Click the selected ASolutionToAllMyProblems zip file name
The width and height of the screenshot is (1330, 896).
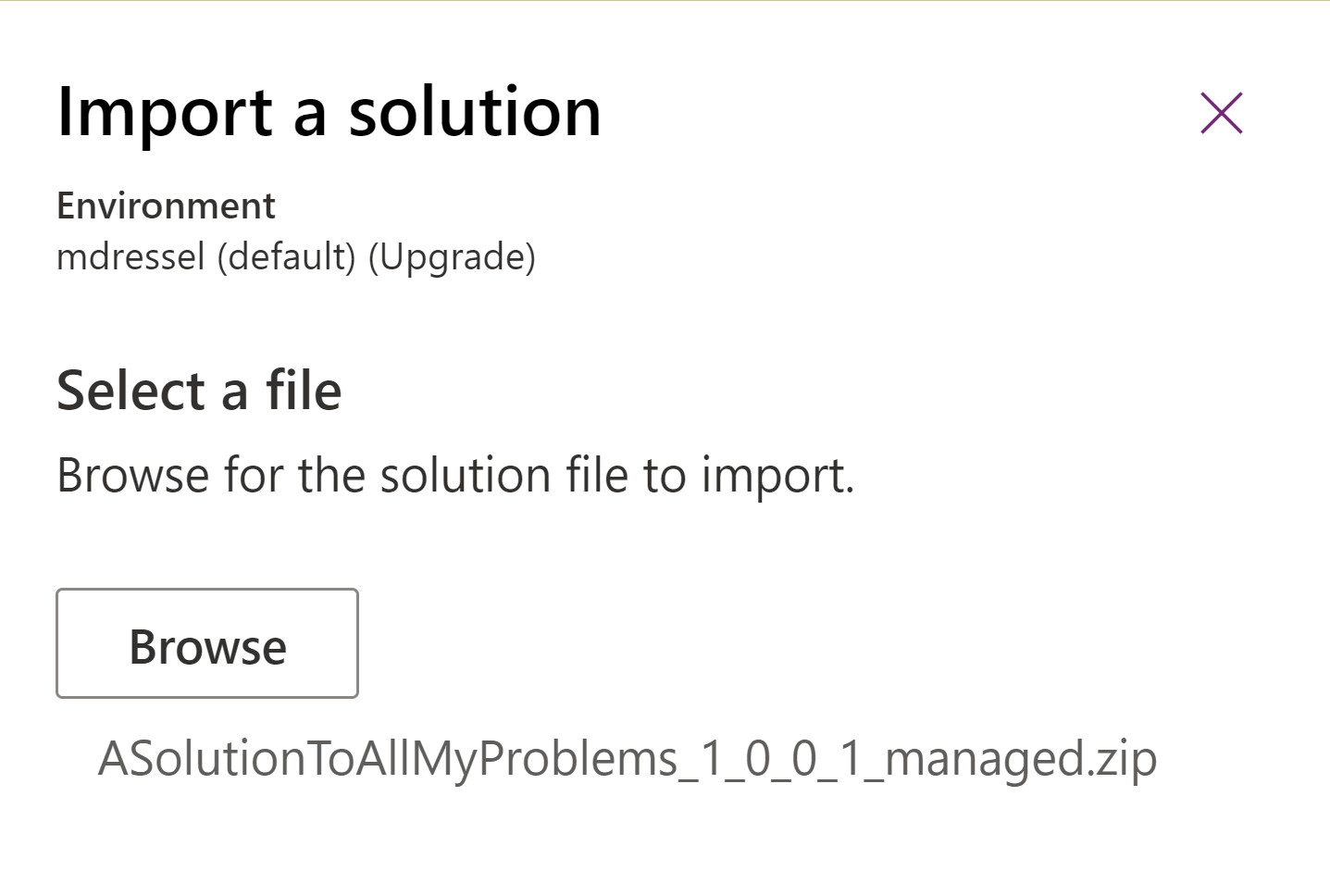pyautogui.click(x=627, y=759)
